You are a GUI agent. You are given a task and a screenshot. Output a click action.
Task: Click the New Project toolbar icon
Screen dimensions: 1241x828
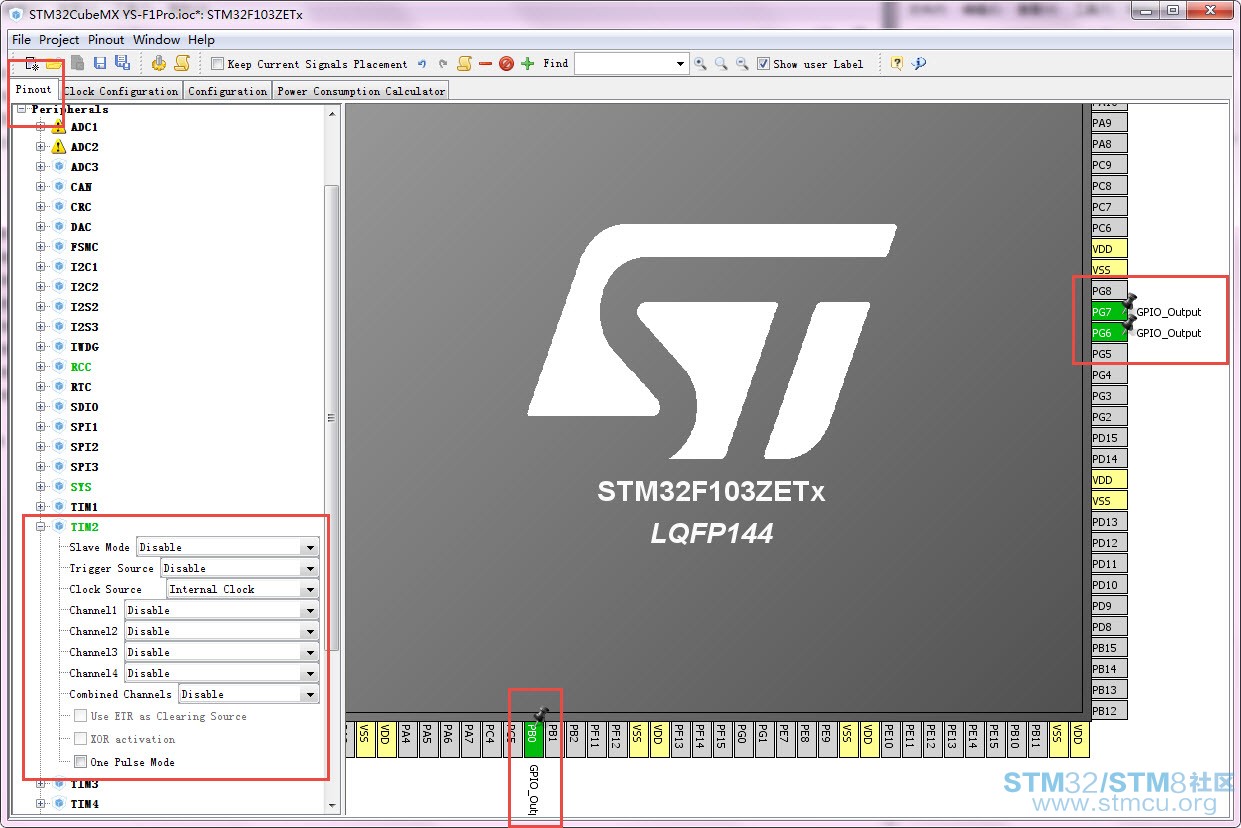click(x=33, y=64)
